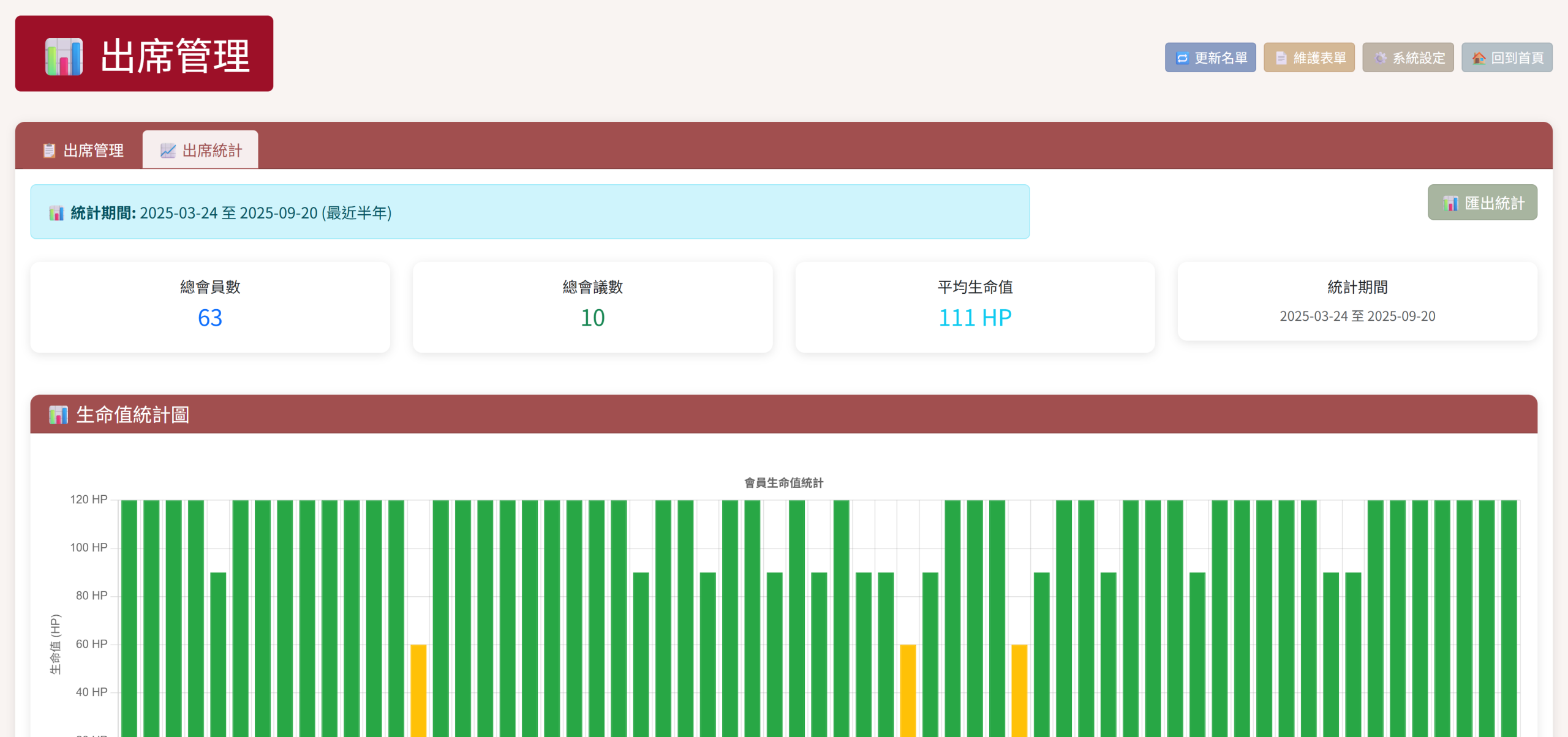This screenshot has height=737, width=1568.
Task: Click the clipboard icon on 出席管理 tab
Action: coord(49,151)
